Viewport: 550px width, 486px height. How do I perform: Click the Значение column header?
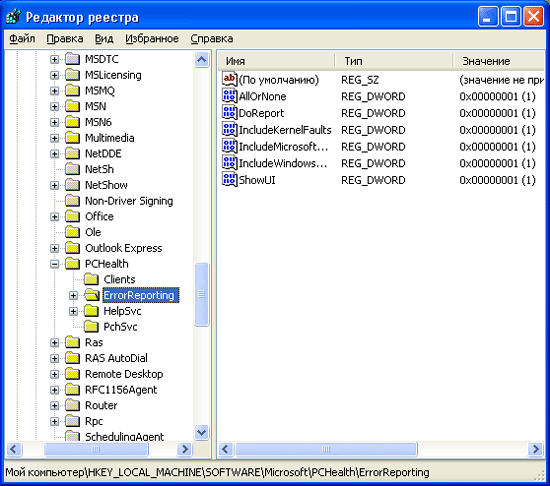[x=498, y=61]
